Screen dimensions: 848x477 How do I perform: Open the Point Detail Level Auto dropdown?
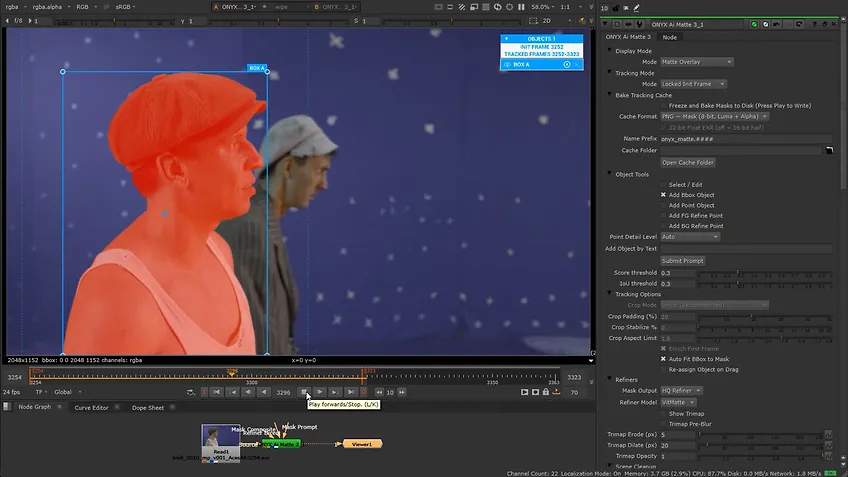tap(690, 237)
